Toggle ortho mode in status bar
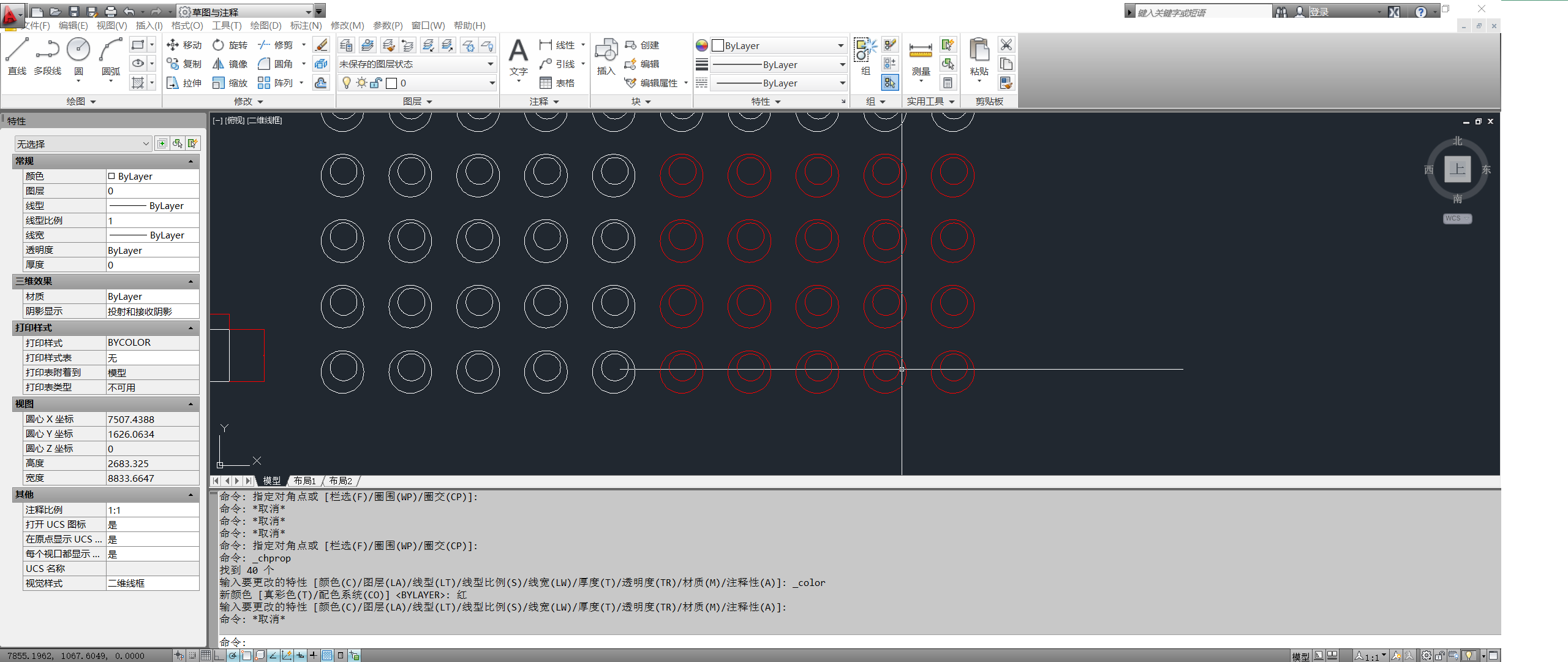 (x=219, y=655)
